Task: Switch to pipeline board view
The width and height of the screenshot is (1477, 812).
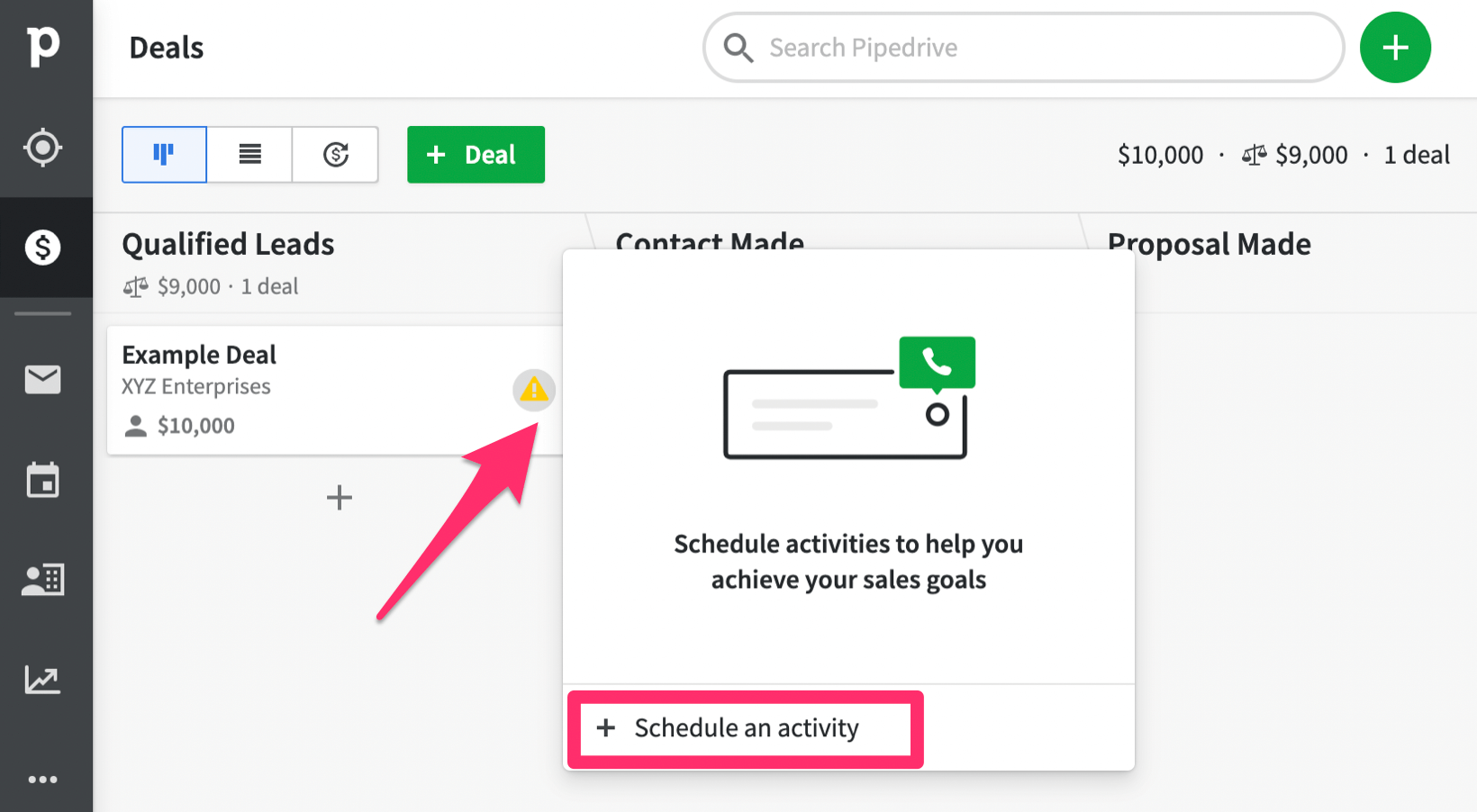Action: [x=164, y=155]
